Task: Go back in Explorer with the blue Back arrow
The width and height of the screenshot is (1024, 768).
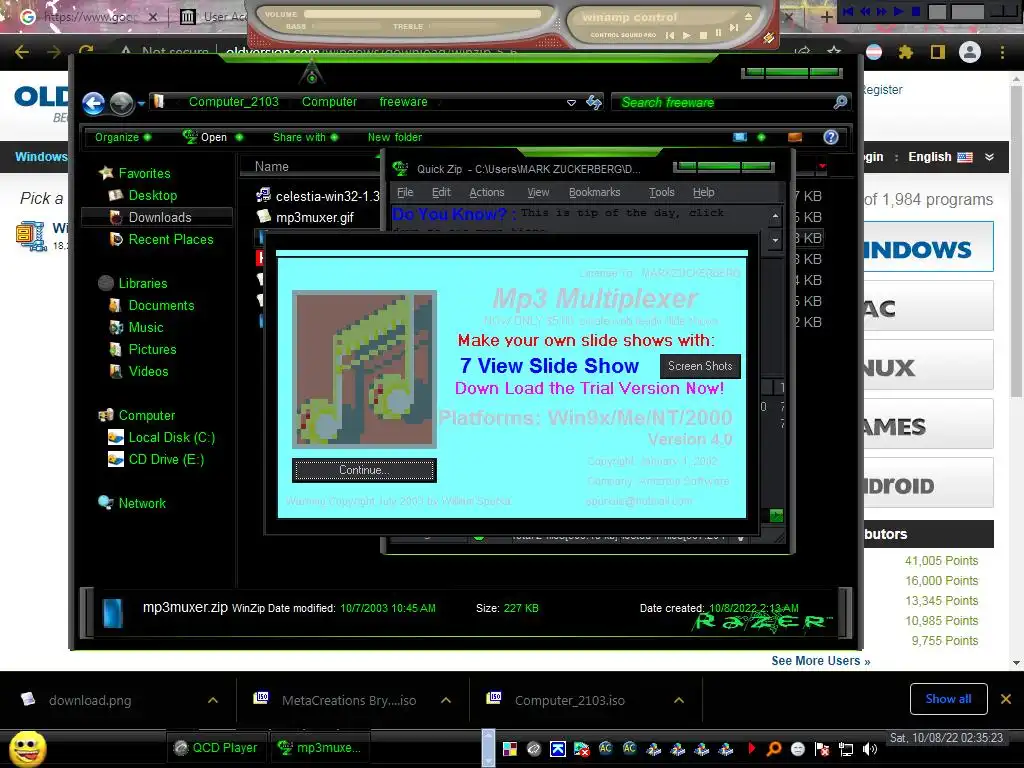Action: tap(93, 103)
